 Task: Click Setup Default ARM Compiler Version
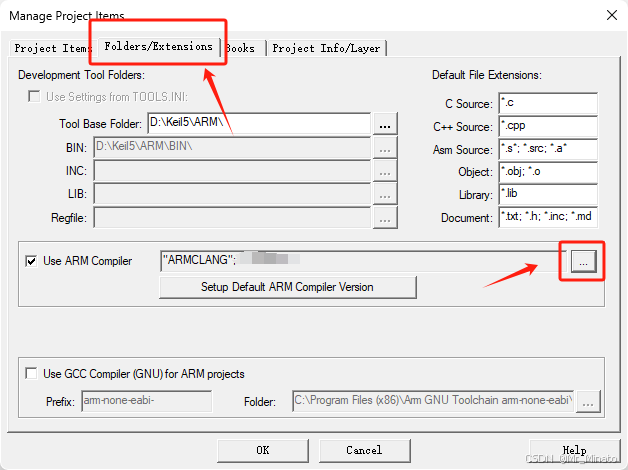coord(288,287)
